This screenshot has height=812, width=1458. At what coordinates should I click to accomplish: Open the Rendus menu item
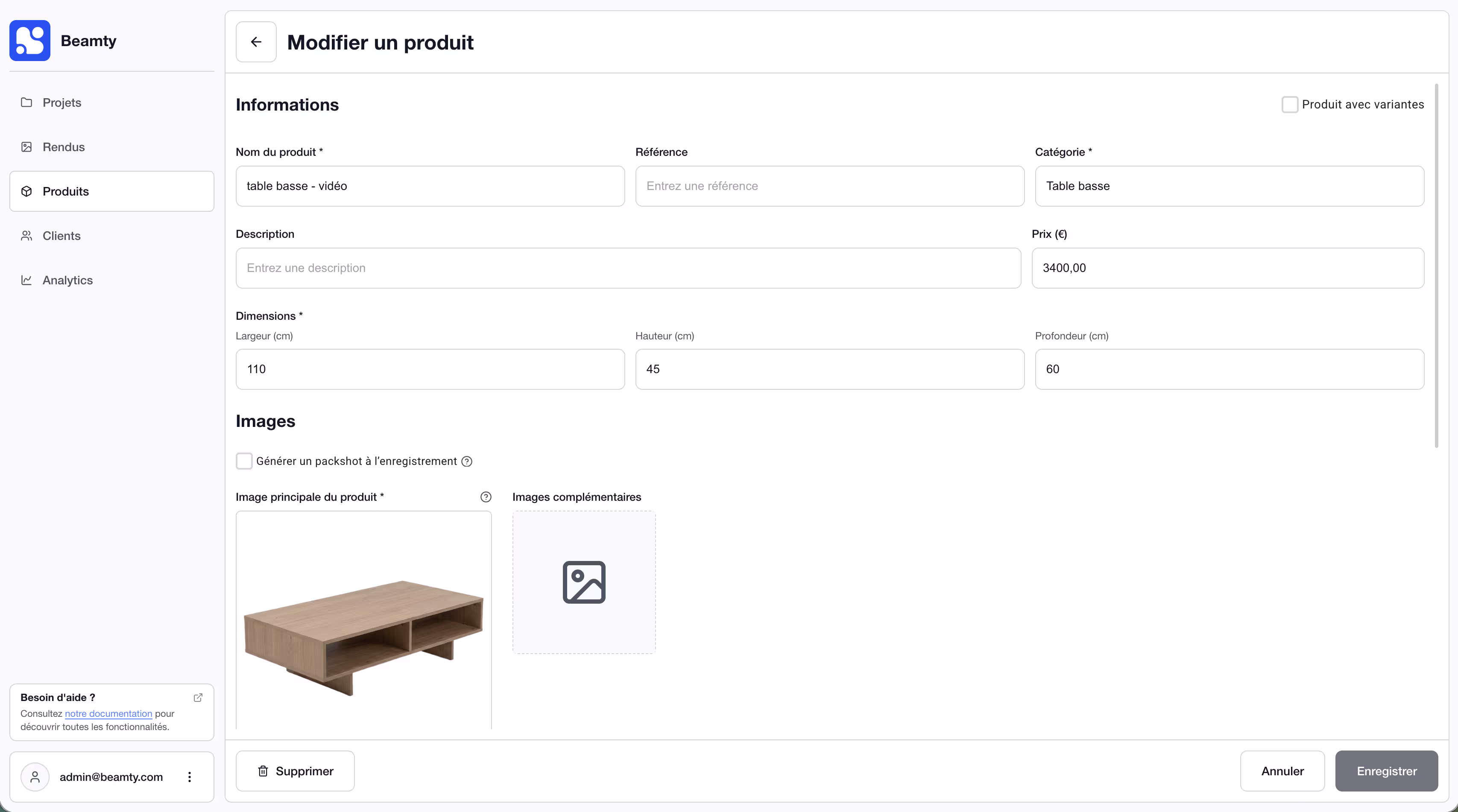coord(111,147)
